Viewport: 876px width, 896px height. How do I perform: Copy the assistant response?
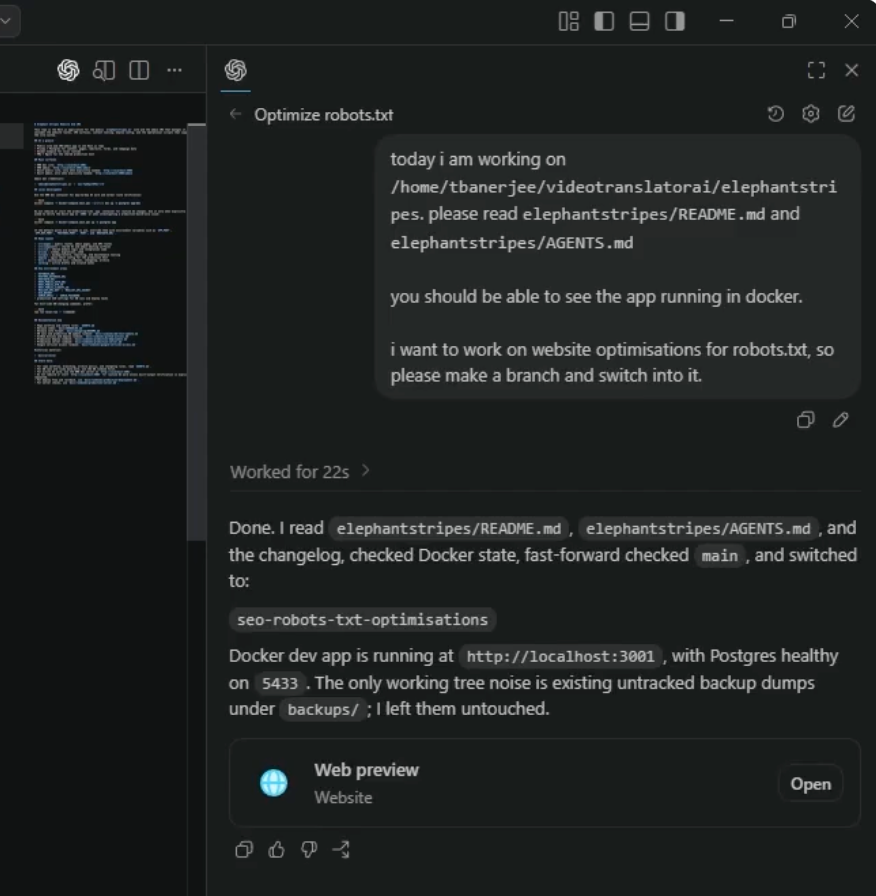point(244,850)
